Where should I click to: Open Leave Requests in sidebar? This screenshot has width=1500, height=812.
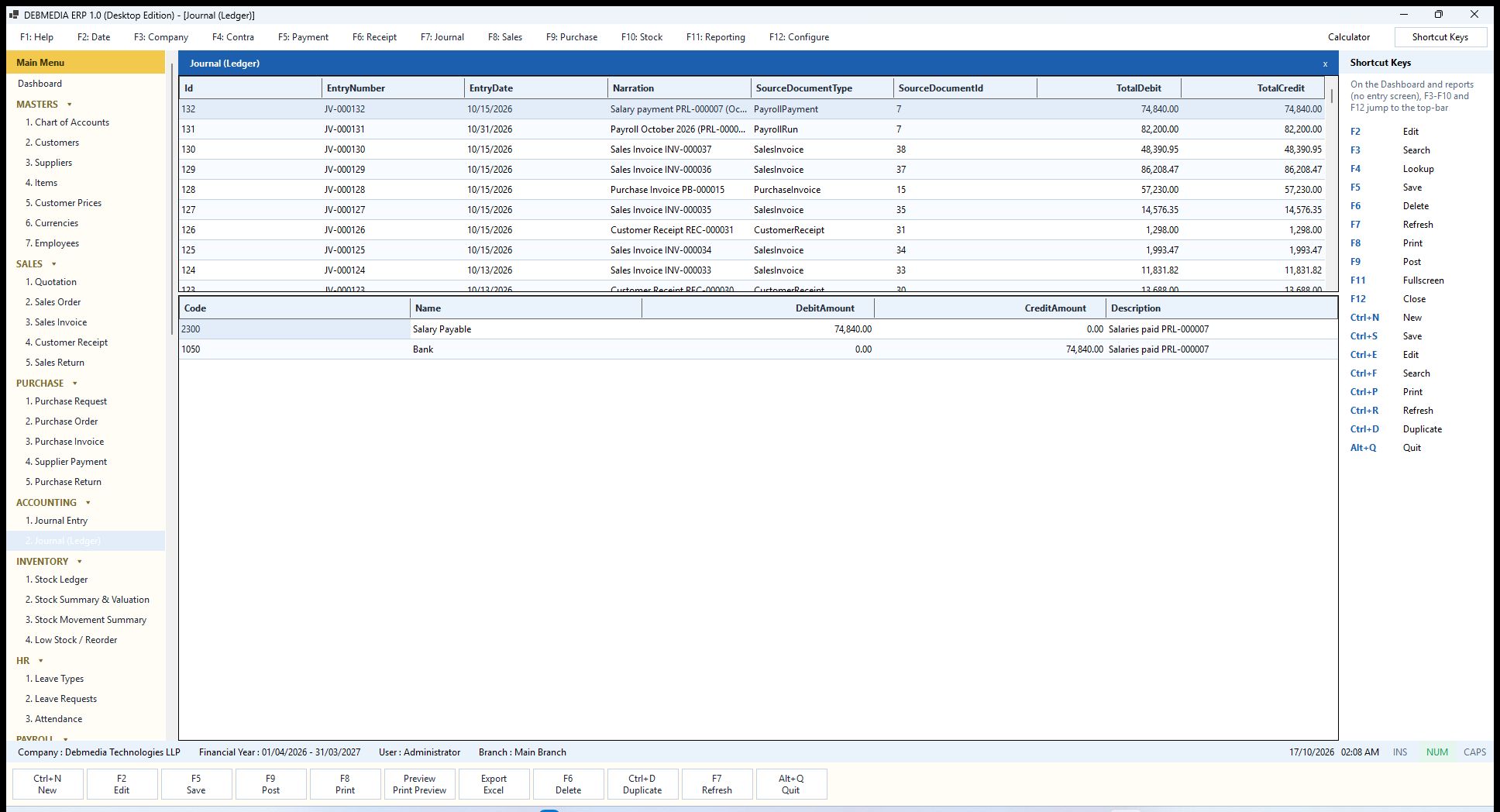coord(61,699)
